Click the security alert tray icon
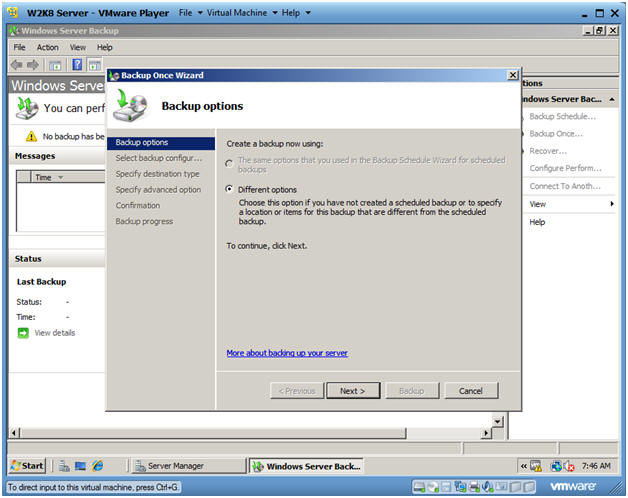The image size is (628, 498). click(x=535, y=466)
